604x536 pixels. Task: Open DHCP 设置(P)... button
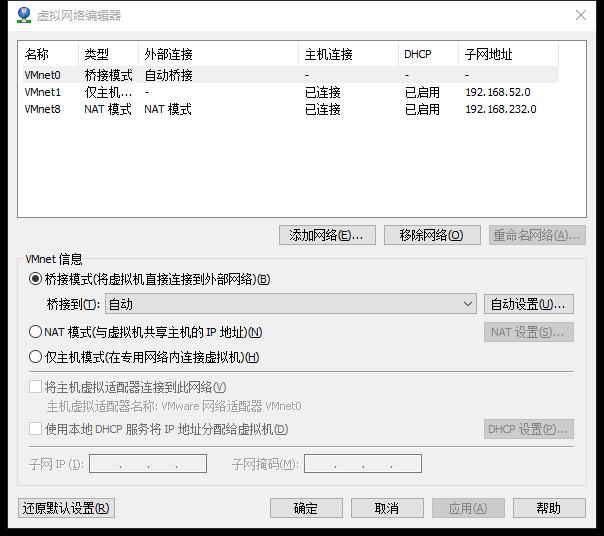tap(528, 429)
